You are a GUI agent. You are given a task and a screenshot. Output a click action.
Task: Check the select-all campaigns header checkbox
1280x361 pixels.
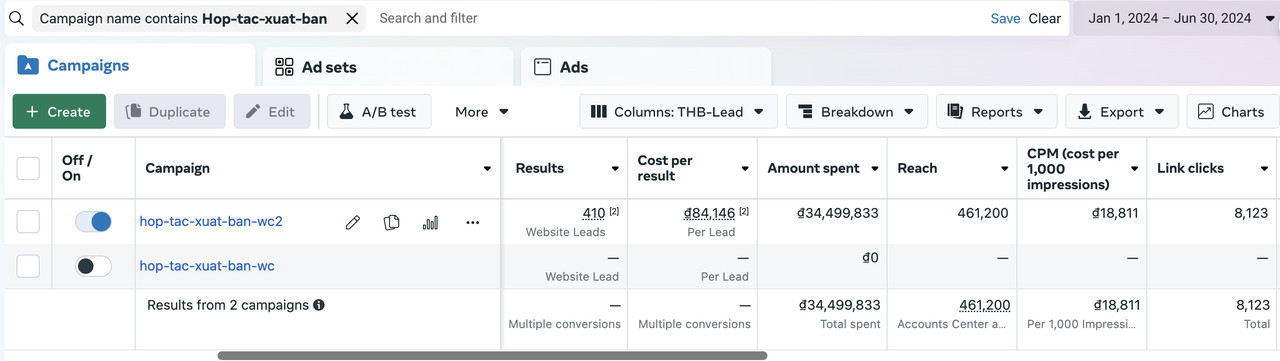point(28,168)
